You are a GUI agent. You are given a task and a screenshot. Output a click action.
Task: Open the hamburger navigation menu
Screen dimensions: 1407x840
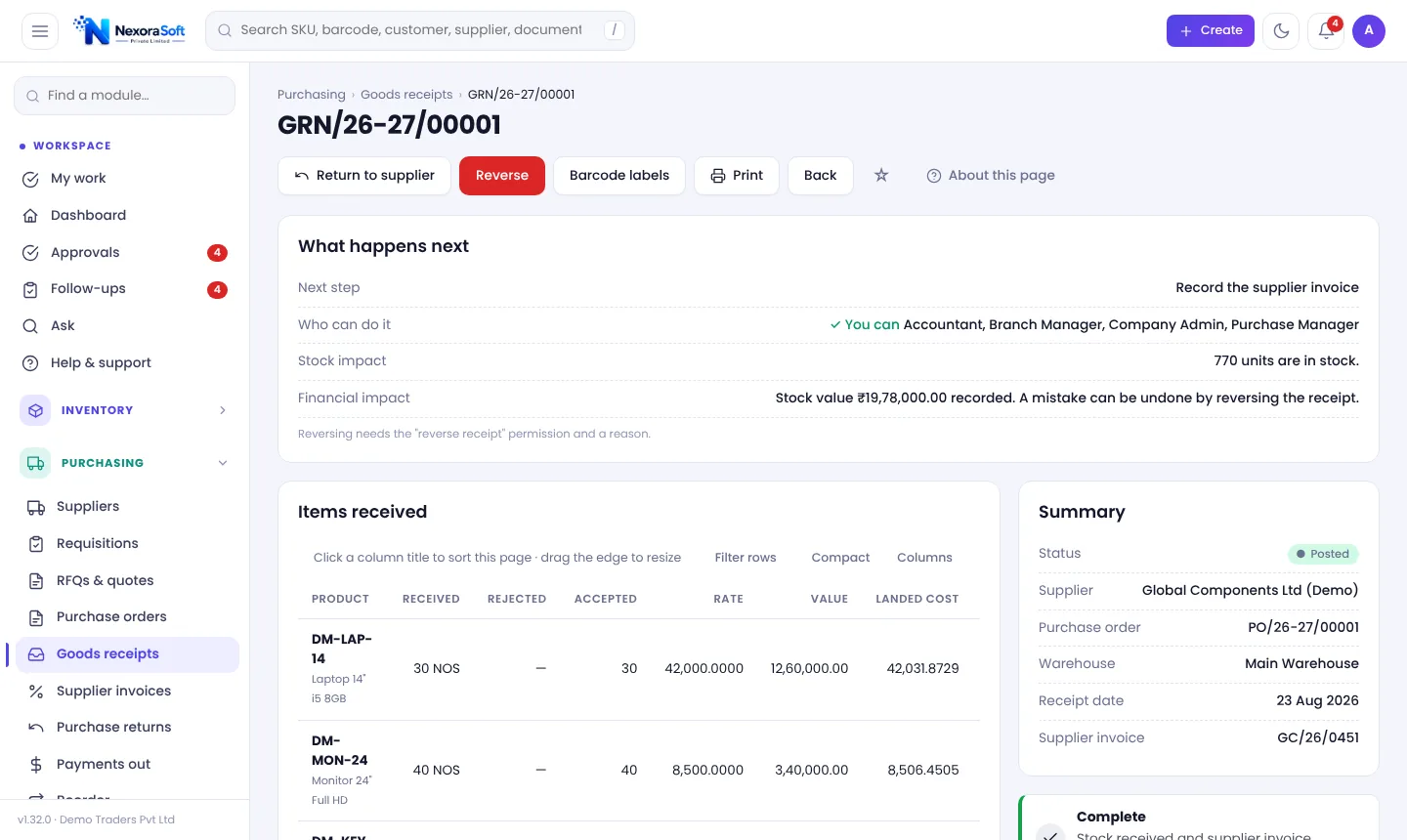[40, 31]
